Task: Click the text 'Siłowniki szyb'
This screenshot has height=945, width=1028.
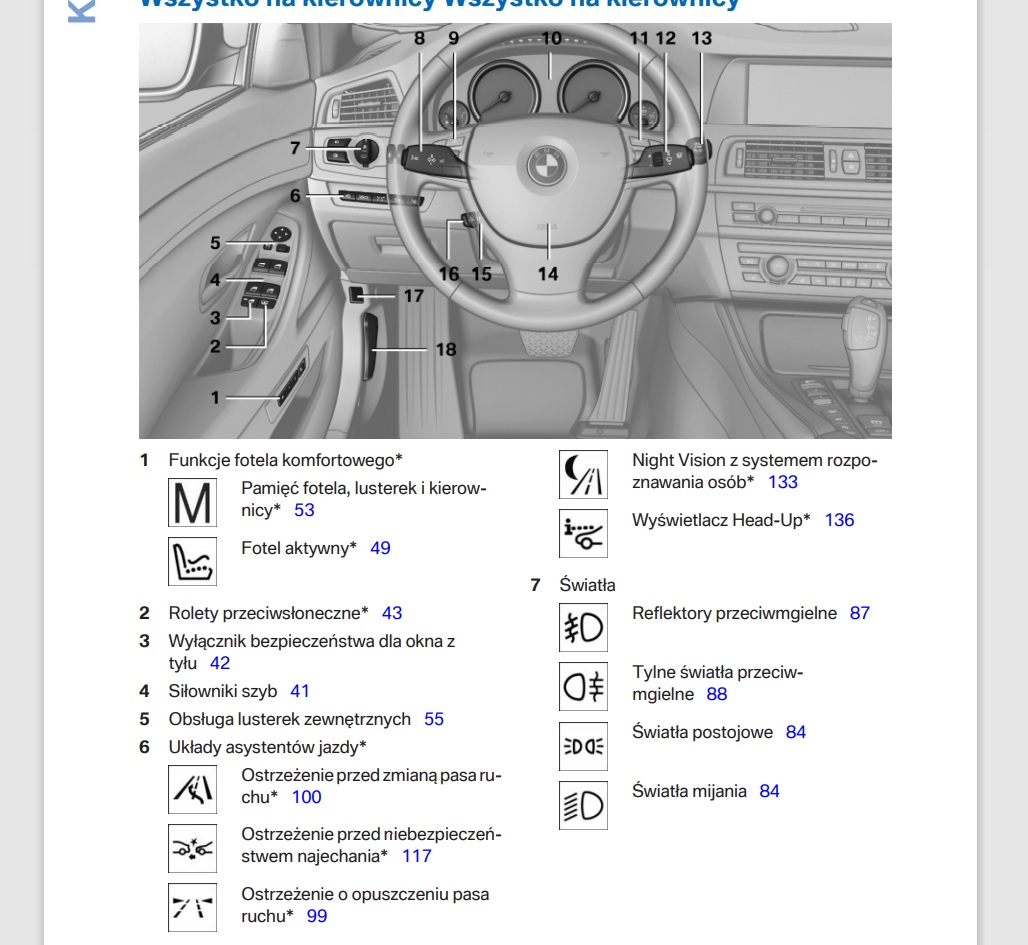Action: tap(223, 691)
